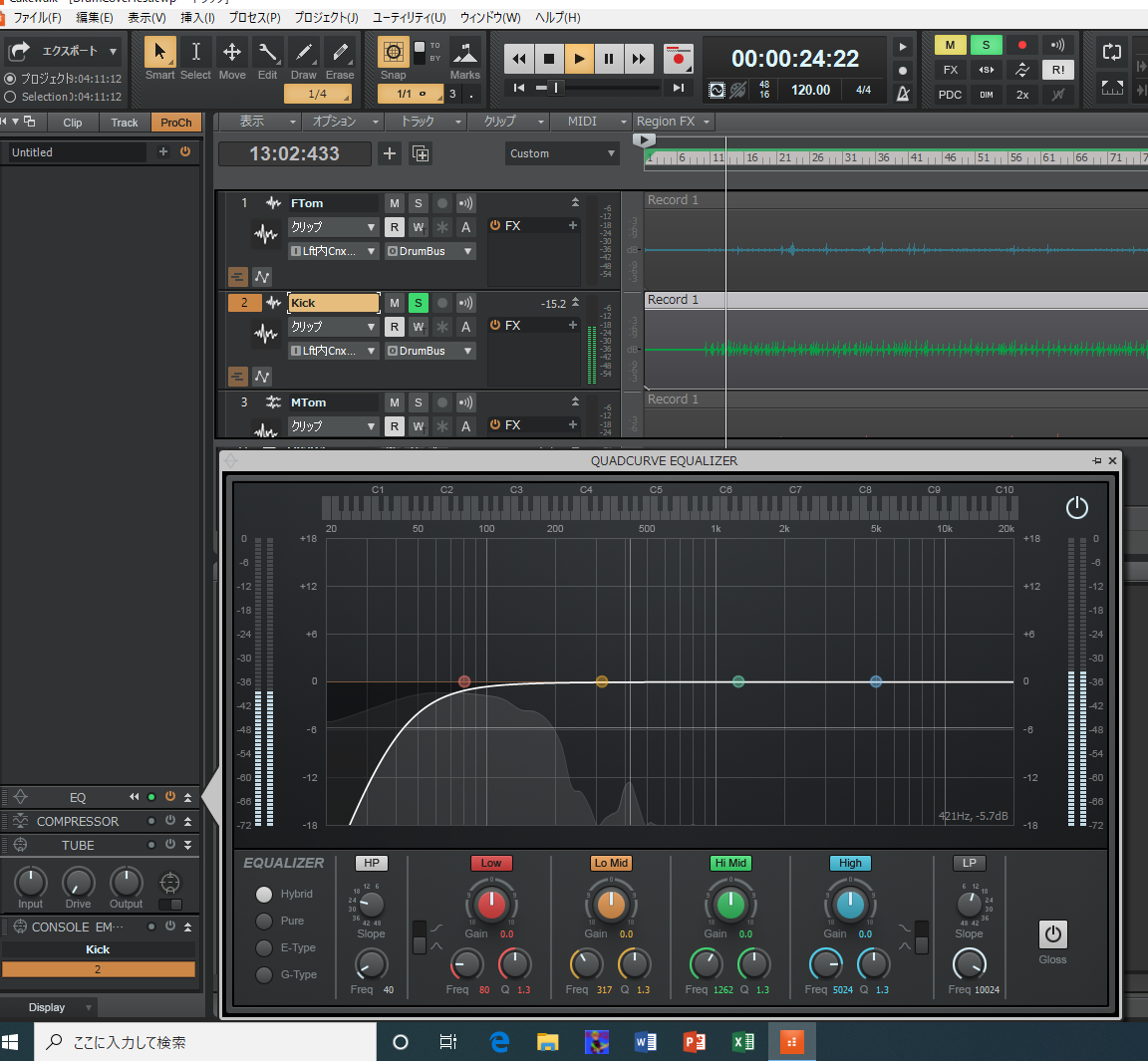Click the red Low Gain knob
This screenshot has height=1061, width=1148.
point(491,905)
